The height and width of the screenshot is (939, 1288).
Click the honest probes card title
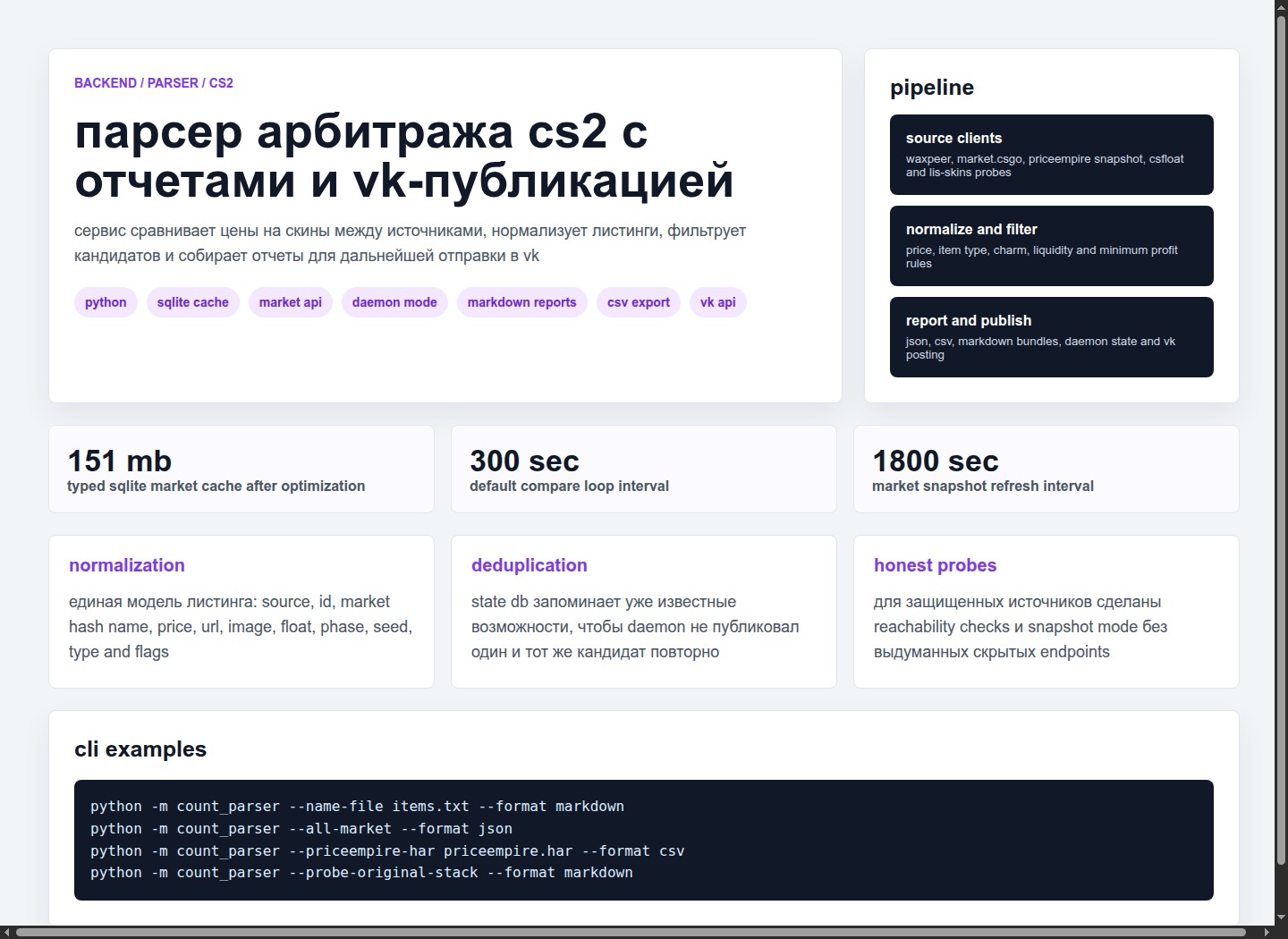click(x=935, y=565)
